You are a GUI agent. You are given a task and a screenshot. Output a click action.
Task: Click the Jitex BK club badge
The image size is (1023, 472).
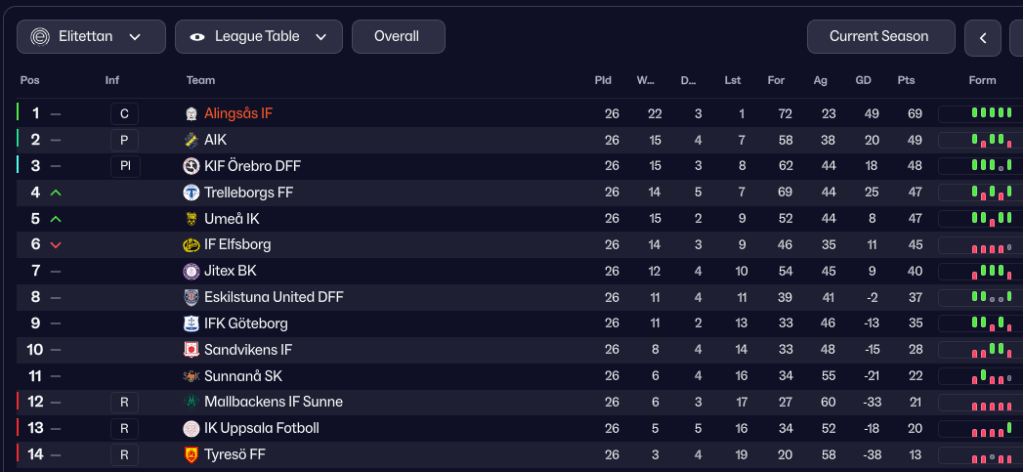point(192,271)
